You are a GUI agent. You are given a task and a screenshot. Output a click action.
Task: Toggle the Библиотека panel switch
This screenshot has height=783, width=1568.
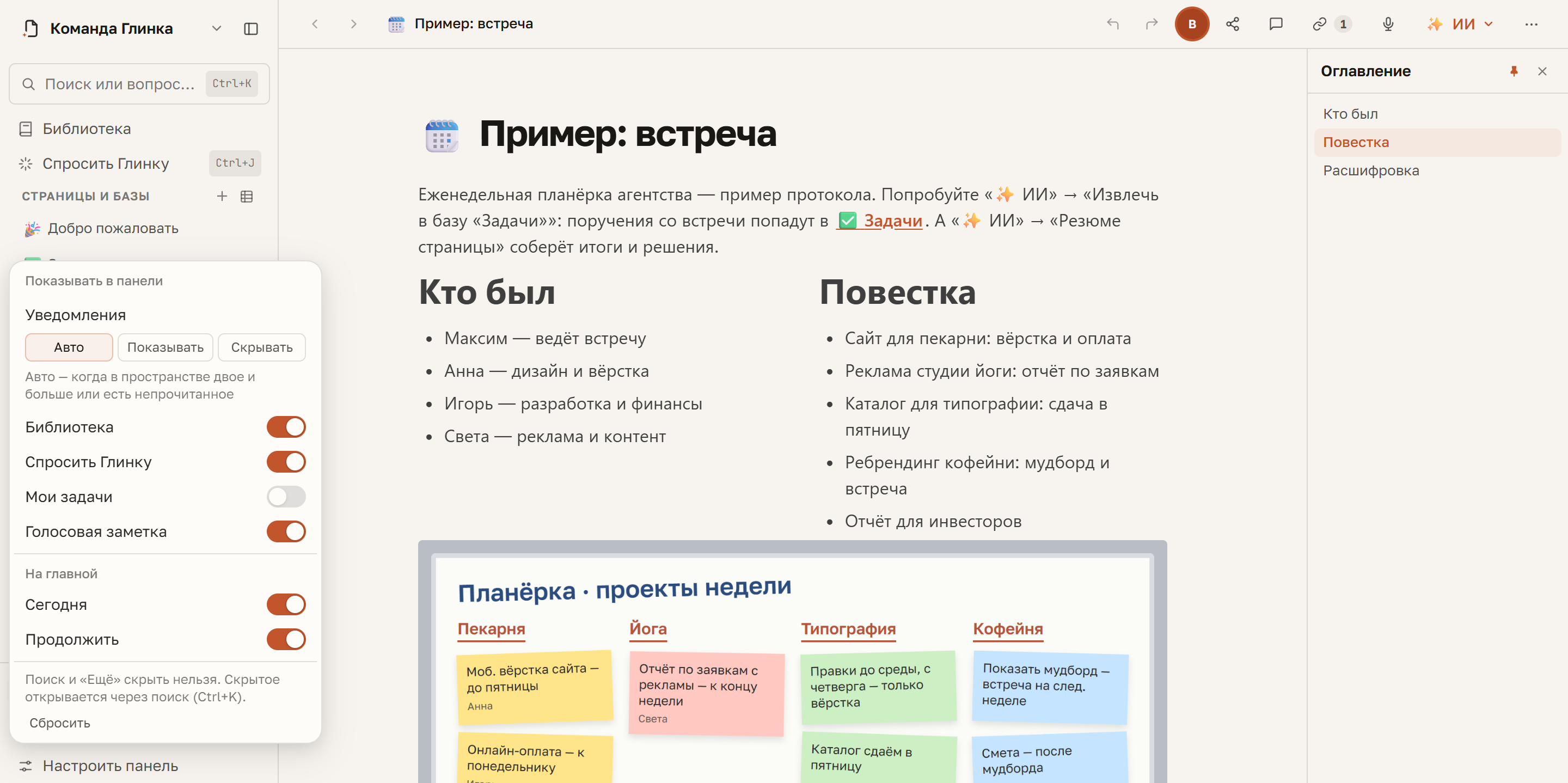[x=286, y=427]
